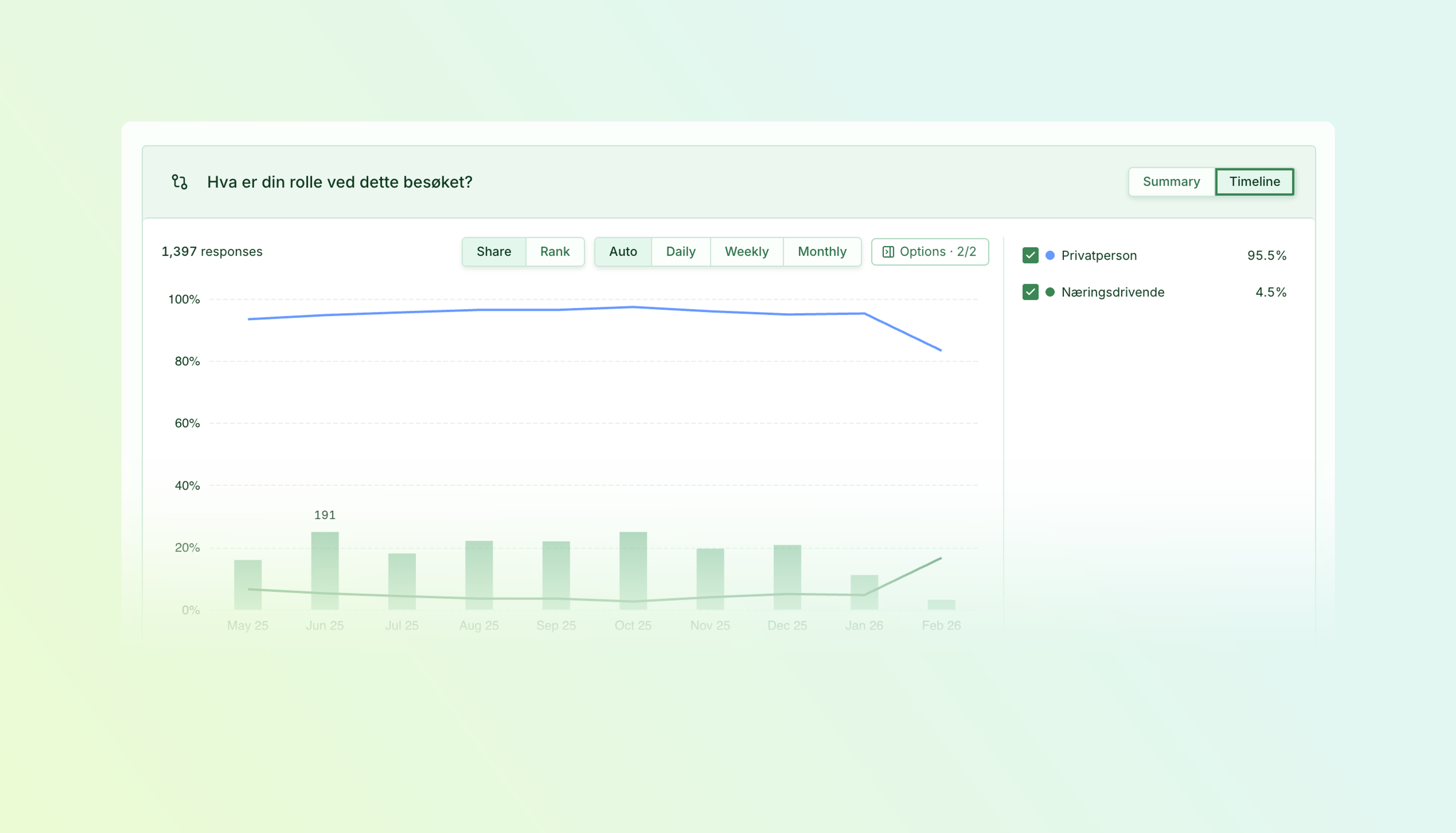This screenshot has width=1456, height=833.
Task: Click the panel icon in Options button
Action: coord(888,252)
